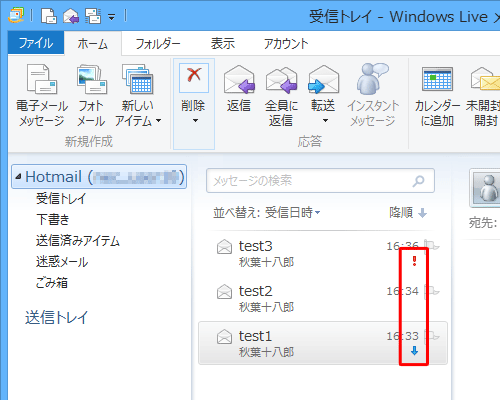Image resolution: width=500 pixels, height=400 pixels.
Task: Click the メッセージの検索 search field
Action: (x=320, y=181)
